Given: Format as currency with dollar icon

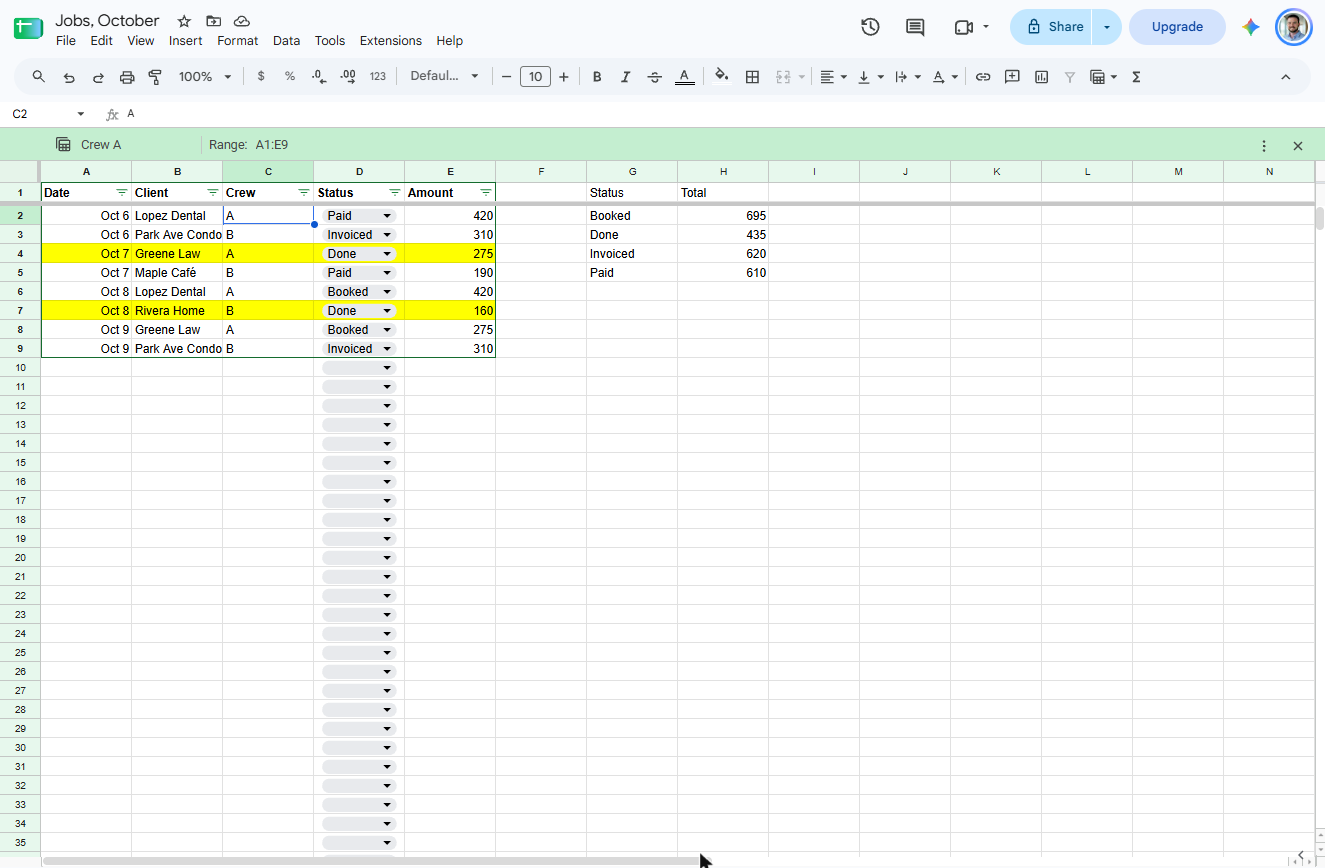Looking at the screenshot, I should coord(261,77).
